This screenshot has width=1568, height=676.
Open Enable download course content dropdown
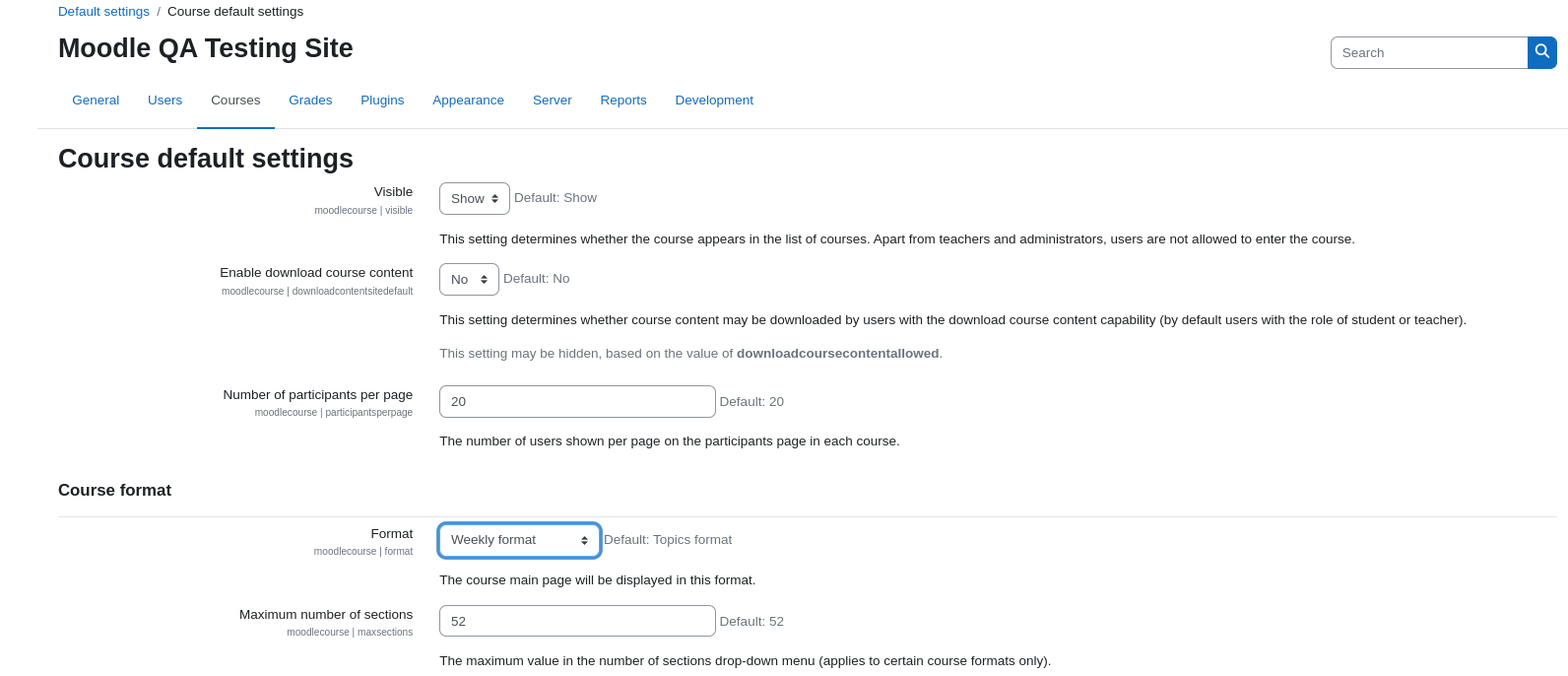coord(469,279)
